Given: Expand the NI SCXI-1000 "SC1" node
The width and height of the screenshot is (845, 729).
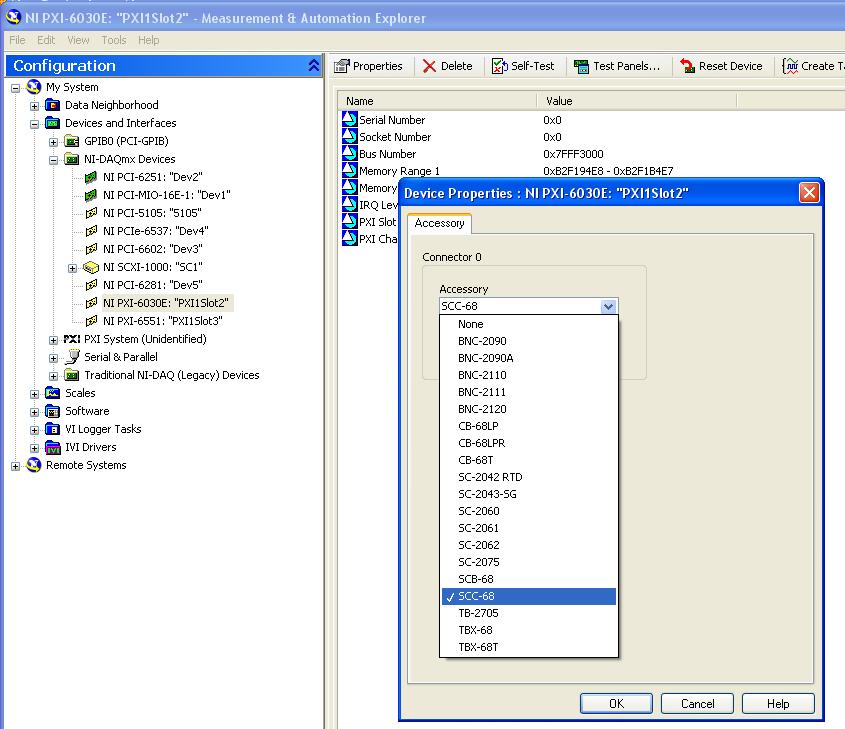Looking at the screenshot, I should pos(72,267).
